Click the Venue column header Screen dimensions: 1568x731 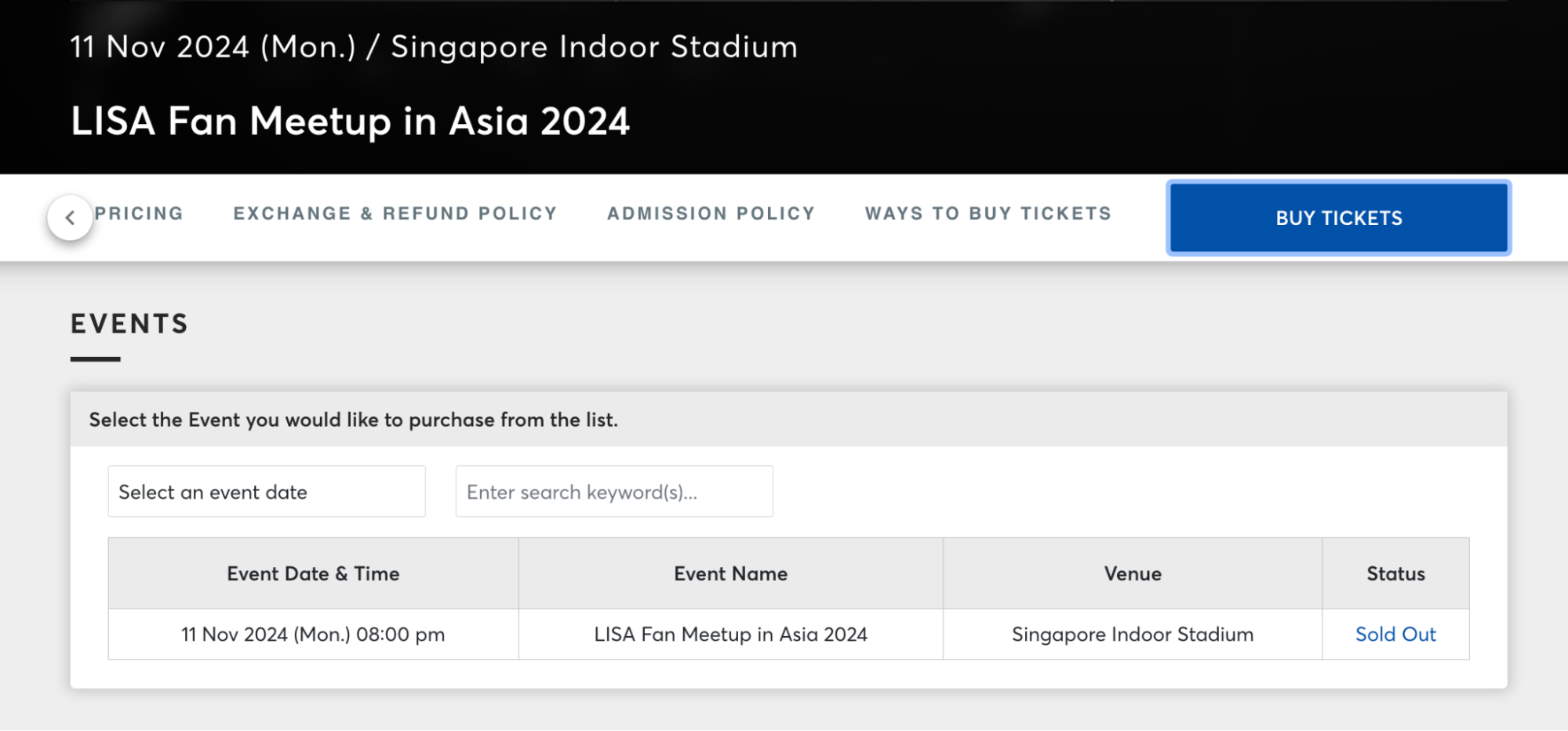click(x=1133, y=573)
